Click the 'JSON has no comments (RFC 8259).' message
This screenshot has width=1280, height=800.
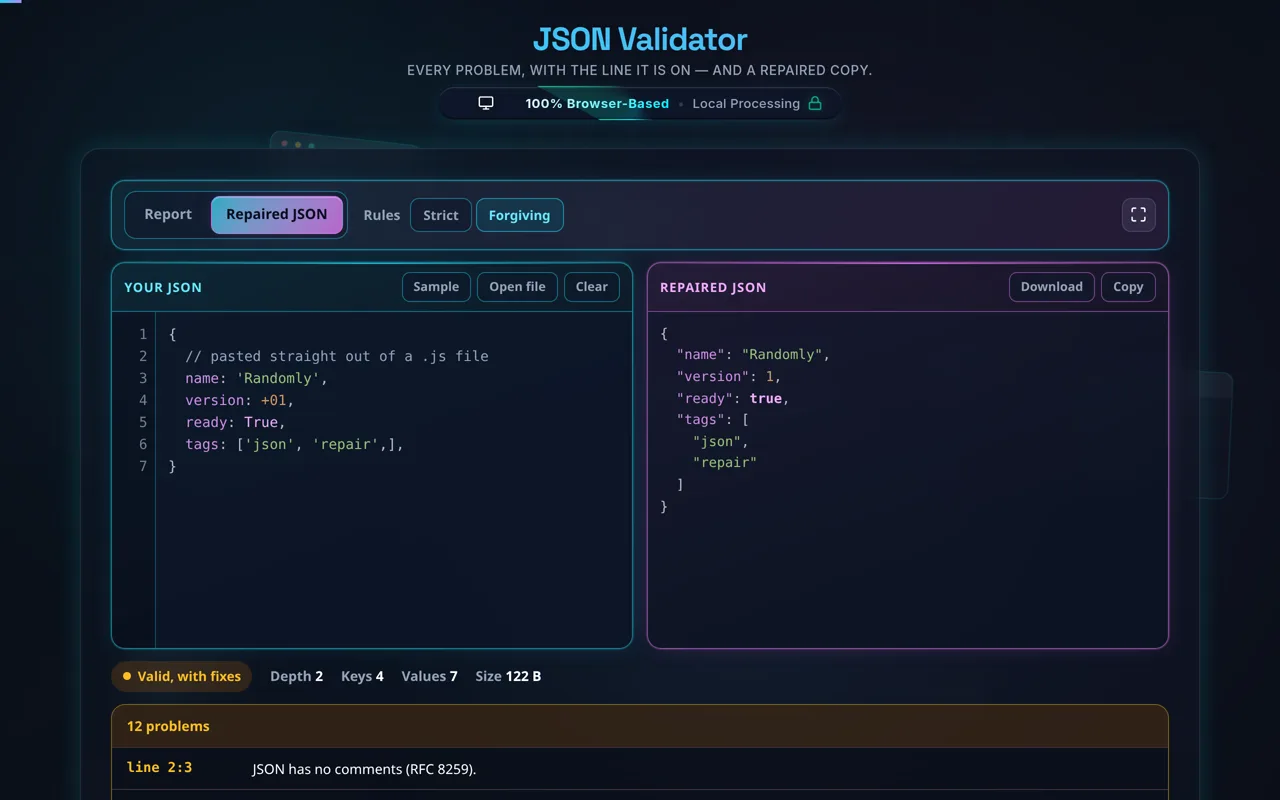[364, 769]
